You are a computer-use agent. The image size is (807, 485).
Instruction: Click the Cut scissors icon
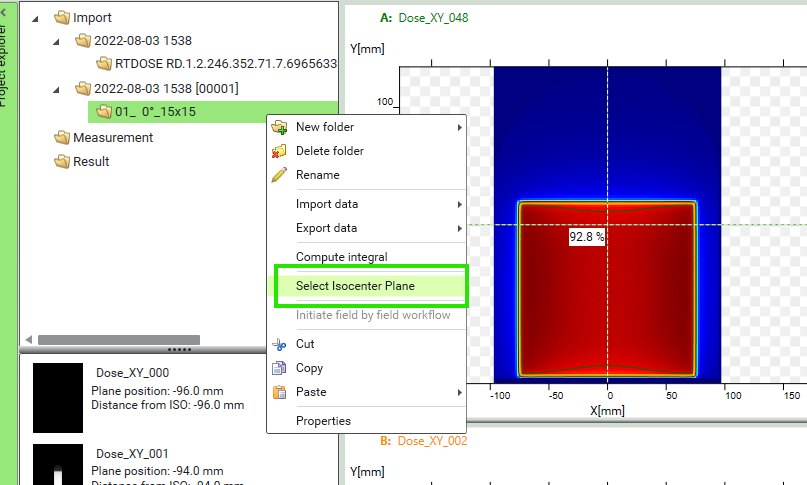click(x=280, y=344)
